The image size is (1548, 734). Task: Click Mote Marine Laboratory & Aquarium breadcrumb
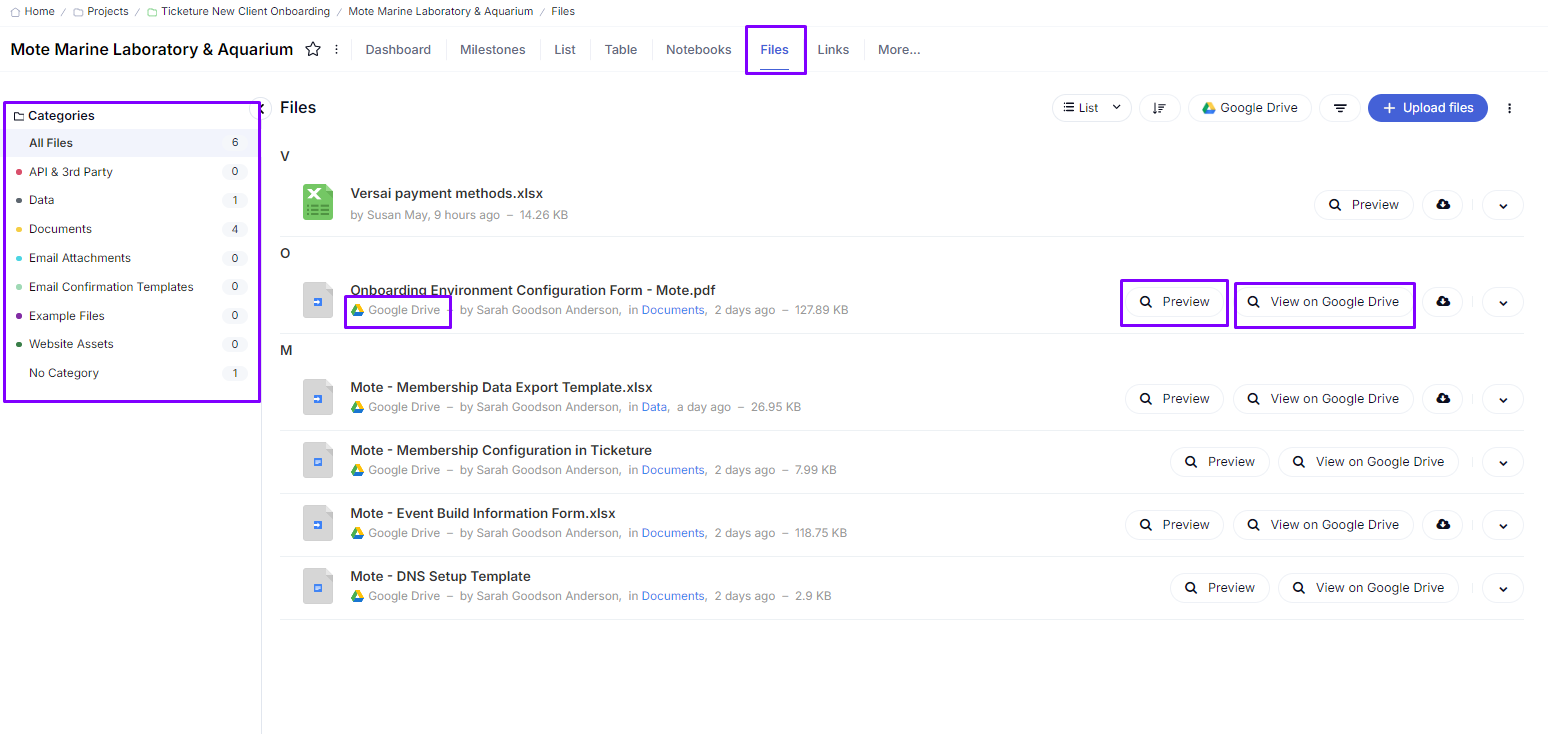coord(441,12)
